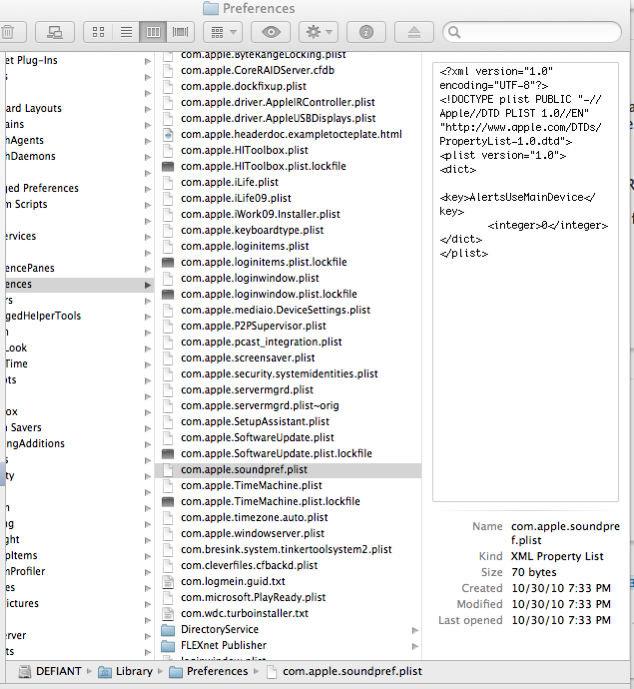634x689 pixels.
Task: Select com.apple.driver.AppleIRController.plist
Action: [x=278, y=102]
